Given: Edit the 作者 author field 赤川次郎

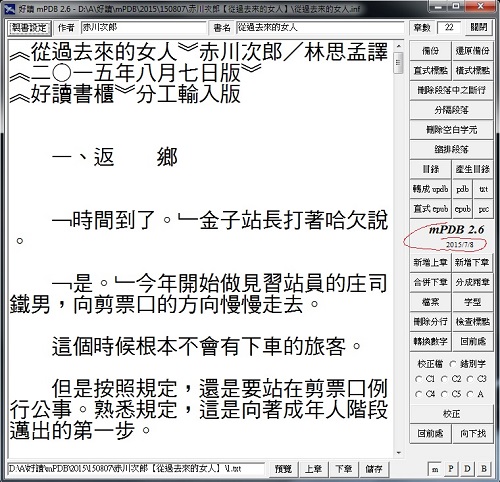Looking at the screenshot, I should (x=143, y=28).
